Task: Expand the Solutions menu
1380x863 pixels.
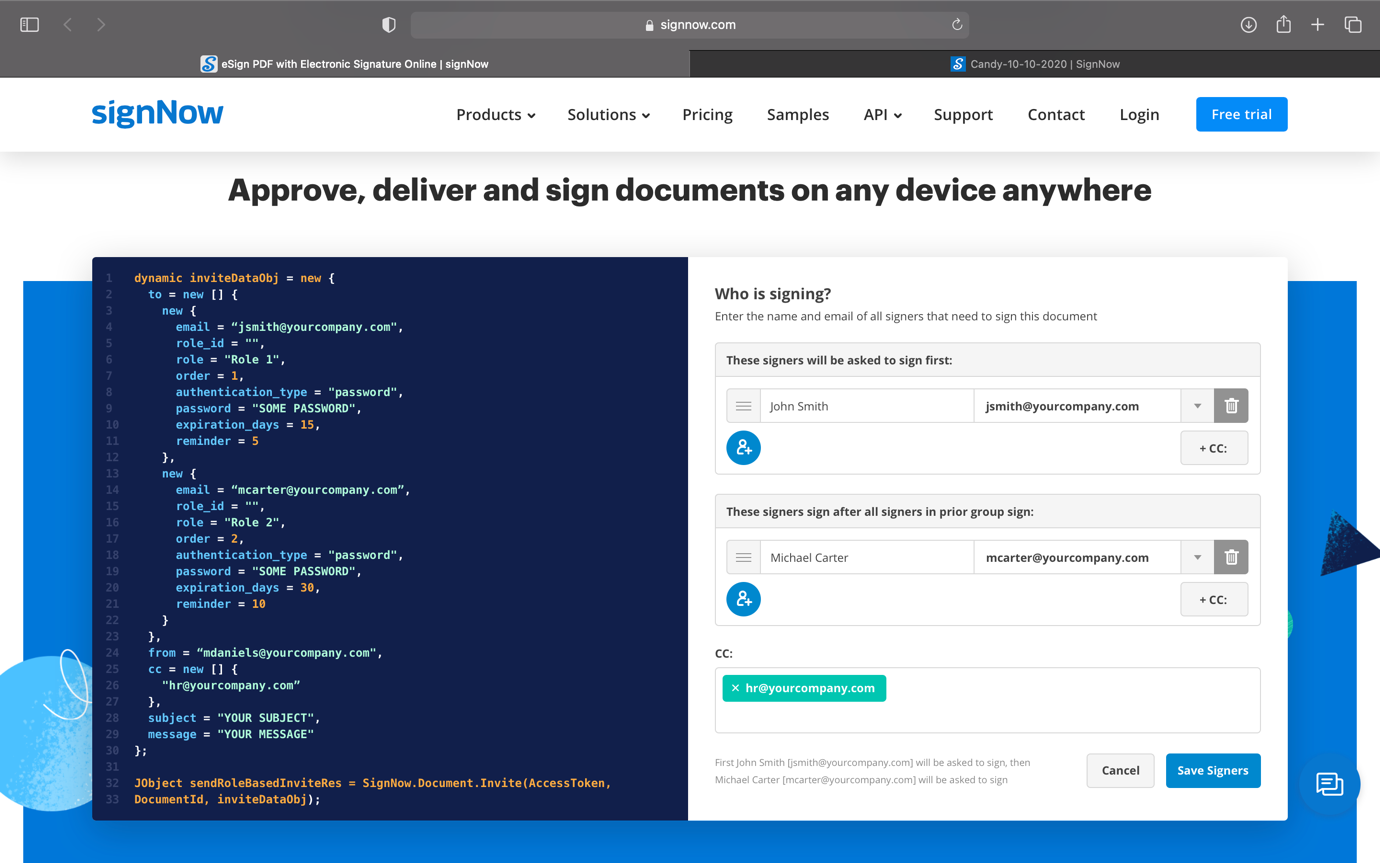Action: pos(609,115)
